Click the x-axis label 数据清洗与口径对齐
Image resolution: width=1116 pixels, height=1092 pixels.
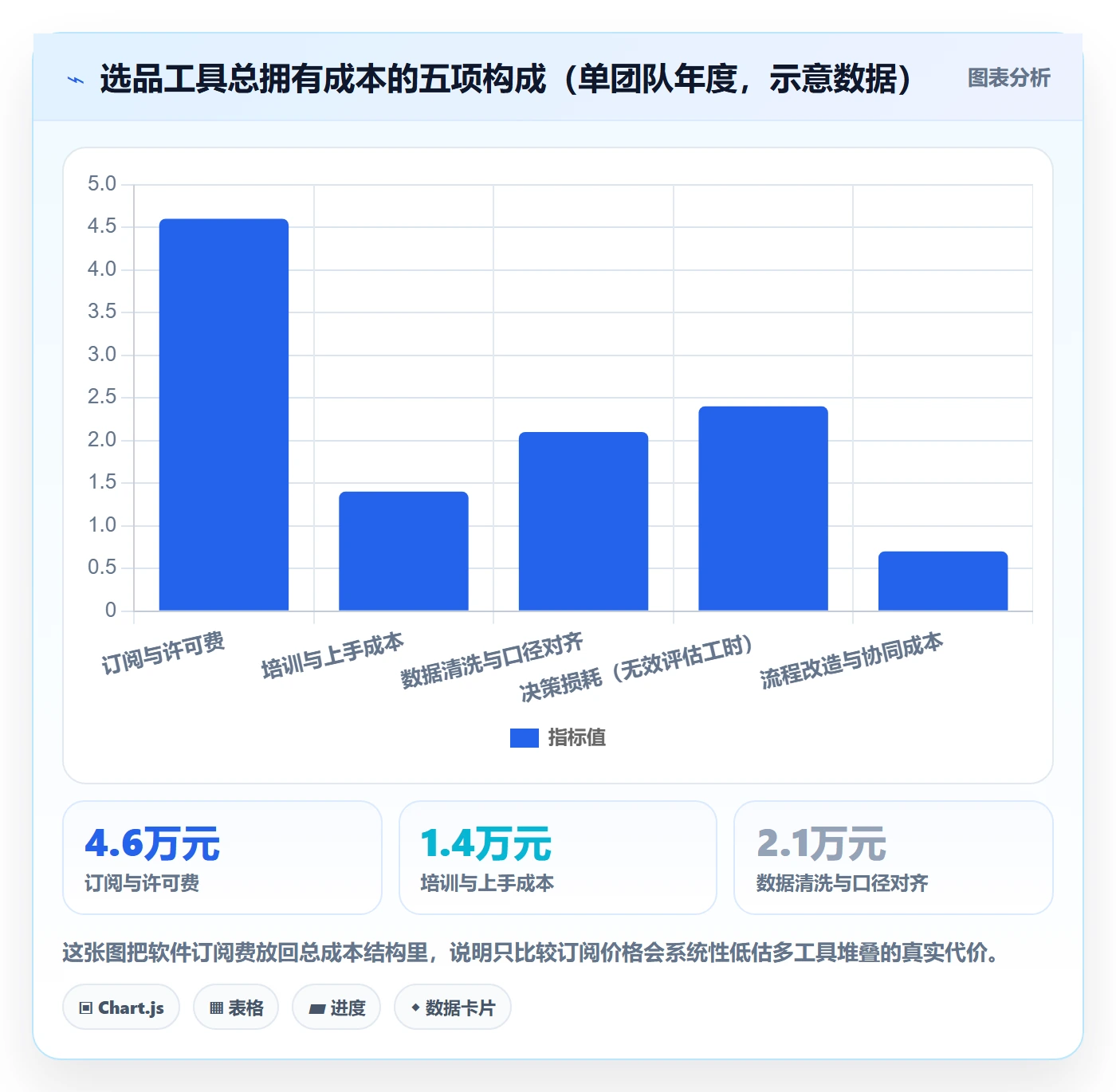[x=492, y=661]
